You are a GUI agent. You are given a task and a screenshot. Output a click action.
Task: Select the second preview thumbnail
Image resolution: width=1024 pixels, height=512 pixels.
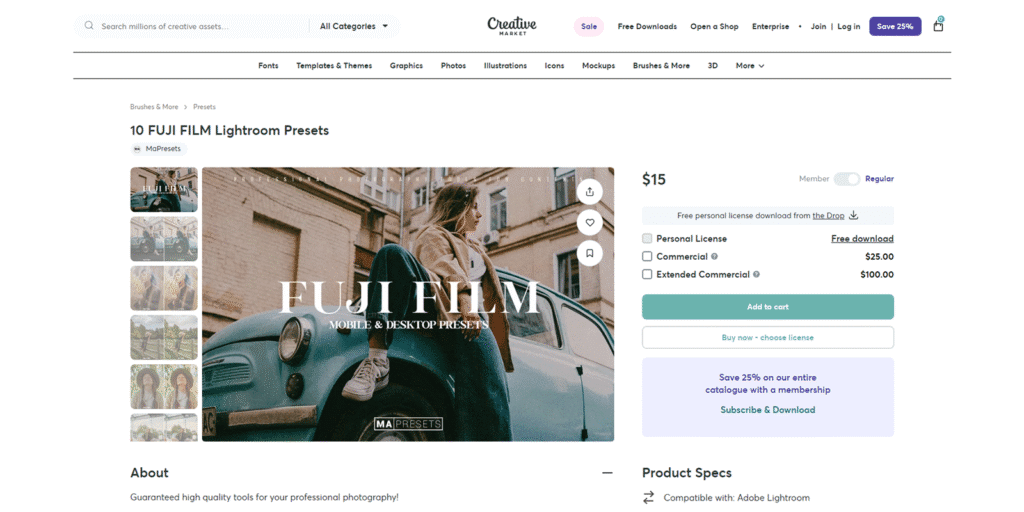coord(164,239)
